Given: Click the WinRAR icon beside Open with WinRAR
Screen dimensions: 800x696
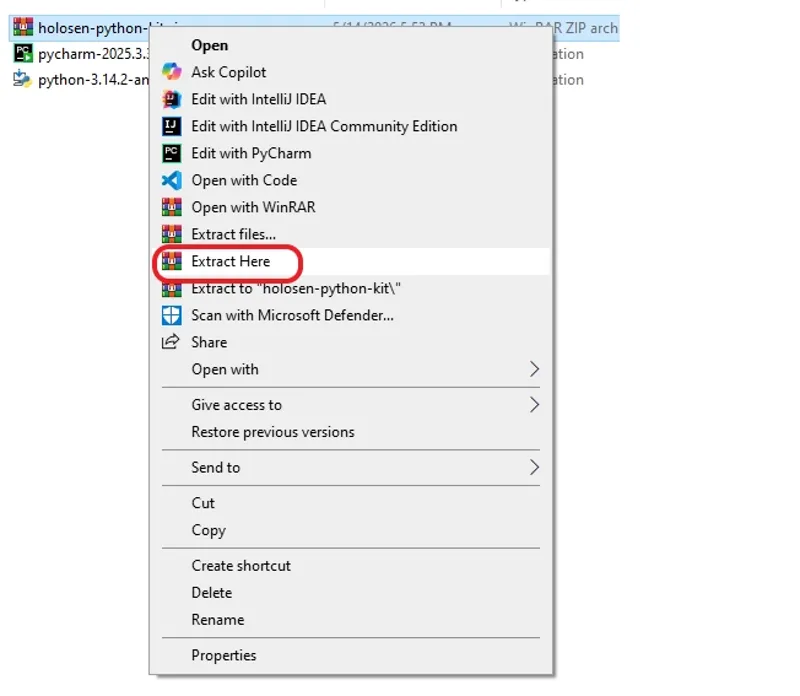Looking at the screenshot, I should click(171, 207).
